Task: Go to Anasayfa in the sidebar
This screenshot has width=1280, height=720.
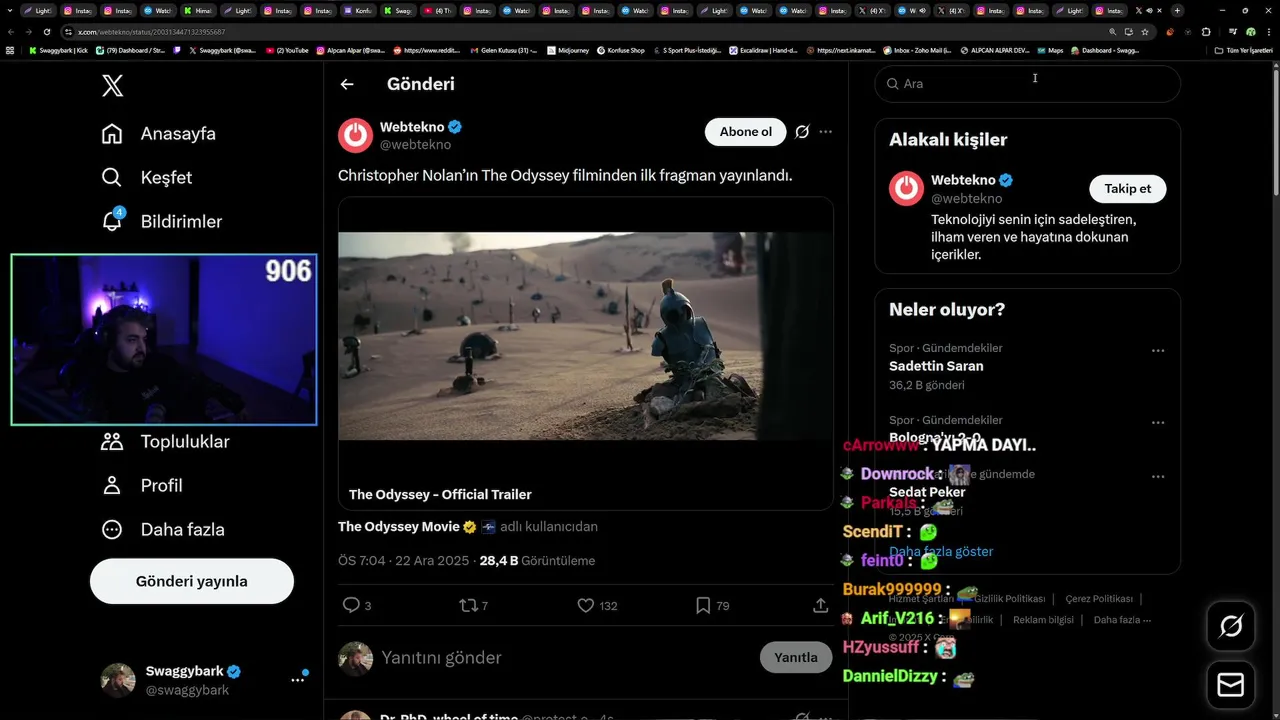Action: [x=159, y=134]
